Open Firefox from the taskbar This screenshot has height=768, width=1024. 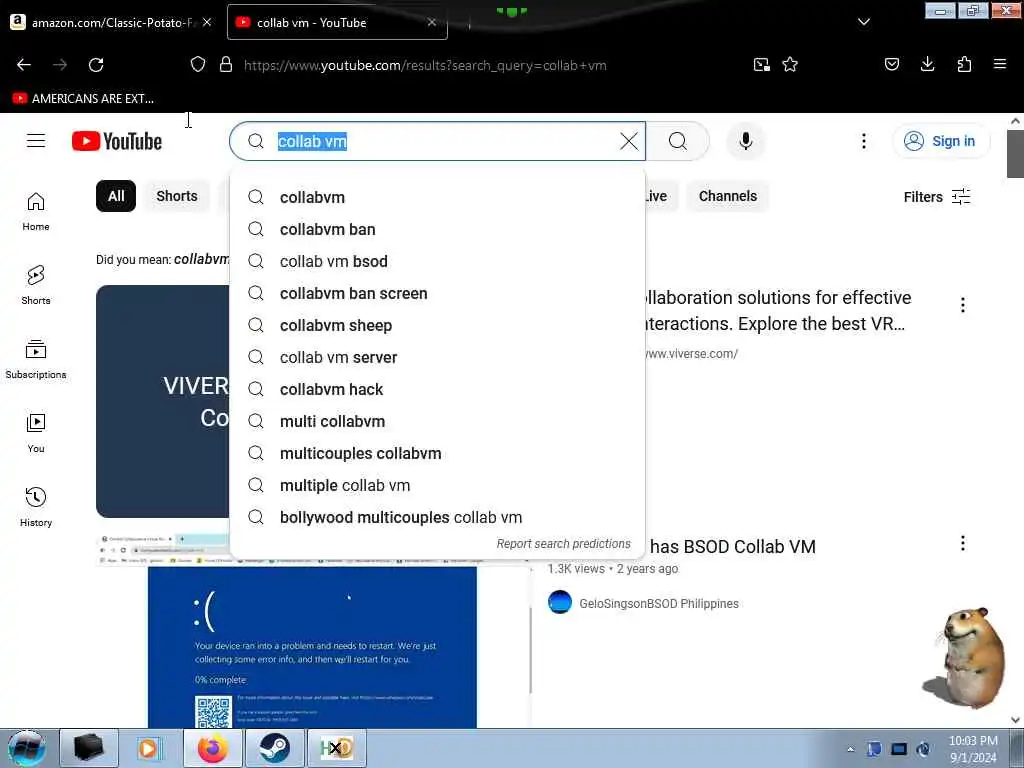click(x=213, y=748)
